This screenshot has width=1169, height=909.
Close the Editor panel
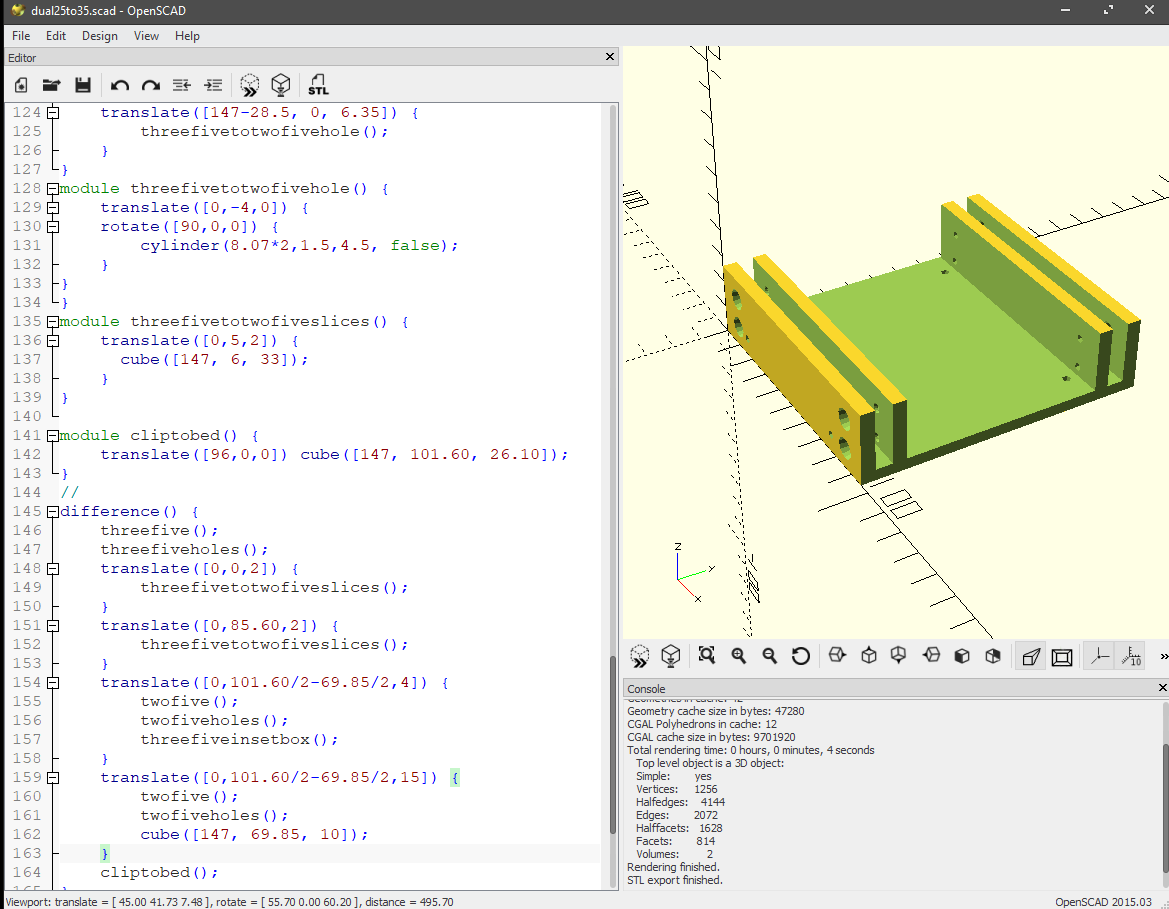(x=611, y=58)
